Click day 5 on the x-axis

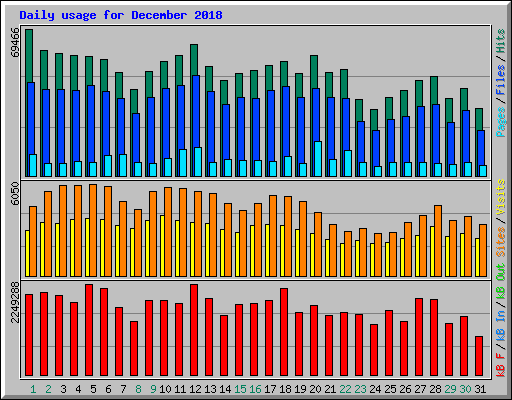tap(93, 389)
